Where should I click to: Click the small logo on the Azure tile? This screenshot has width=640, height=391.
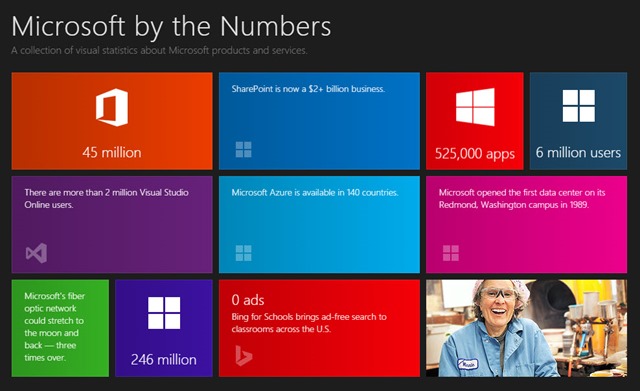[x=244, y=253]
